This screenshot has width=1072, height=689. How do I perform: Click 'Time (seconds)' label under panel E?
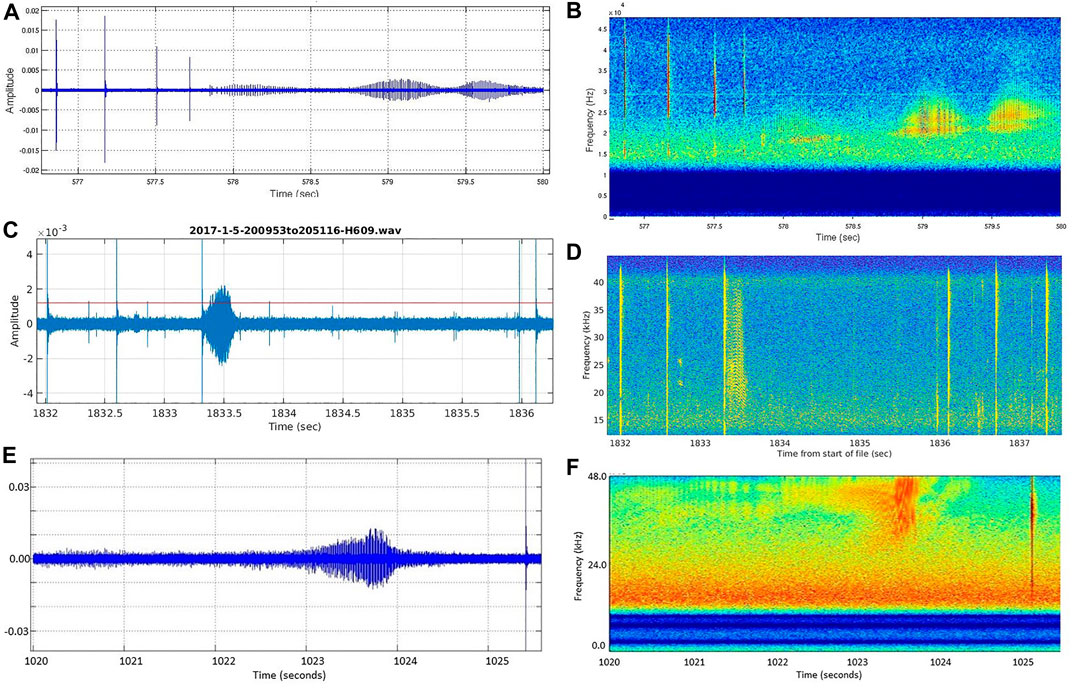(287, 675)
